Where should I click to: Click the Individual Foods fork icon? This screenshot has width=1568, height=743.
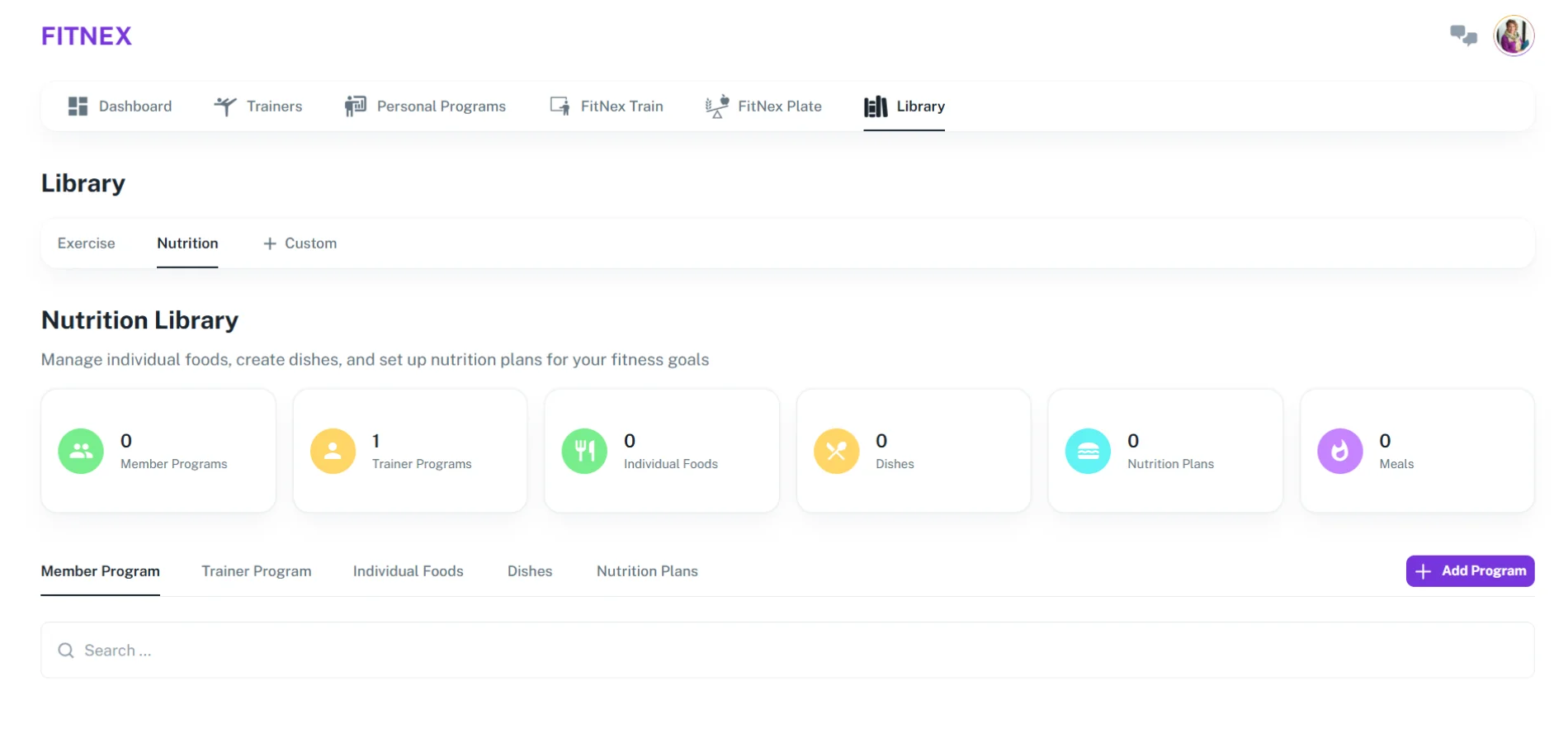coord(584,451)
